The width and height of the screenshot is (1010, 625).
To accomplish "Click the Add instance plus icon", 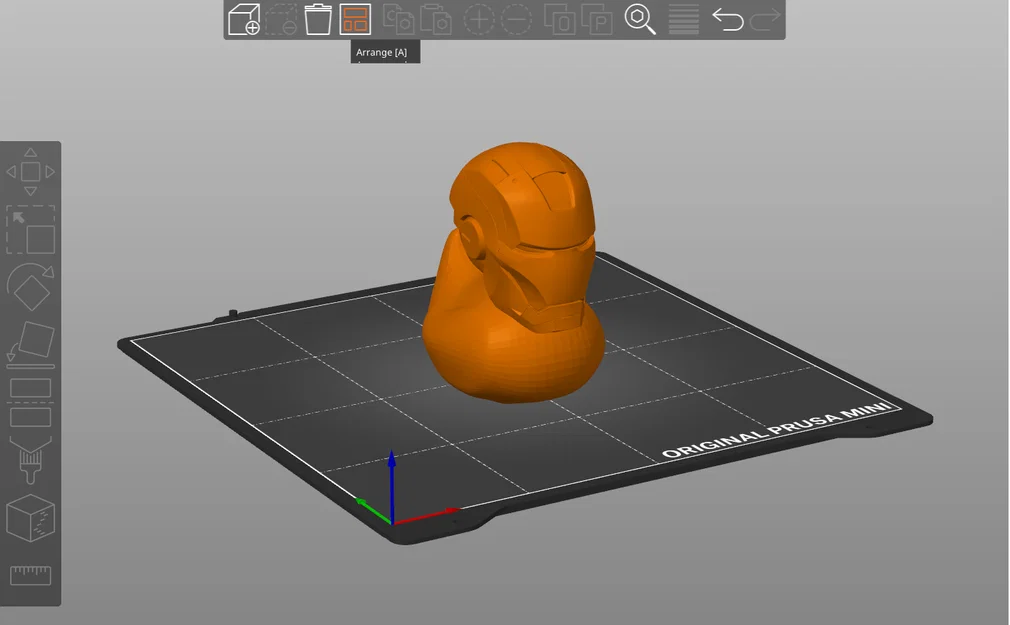I will pos(479,20).
